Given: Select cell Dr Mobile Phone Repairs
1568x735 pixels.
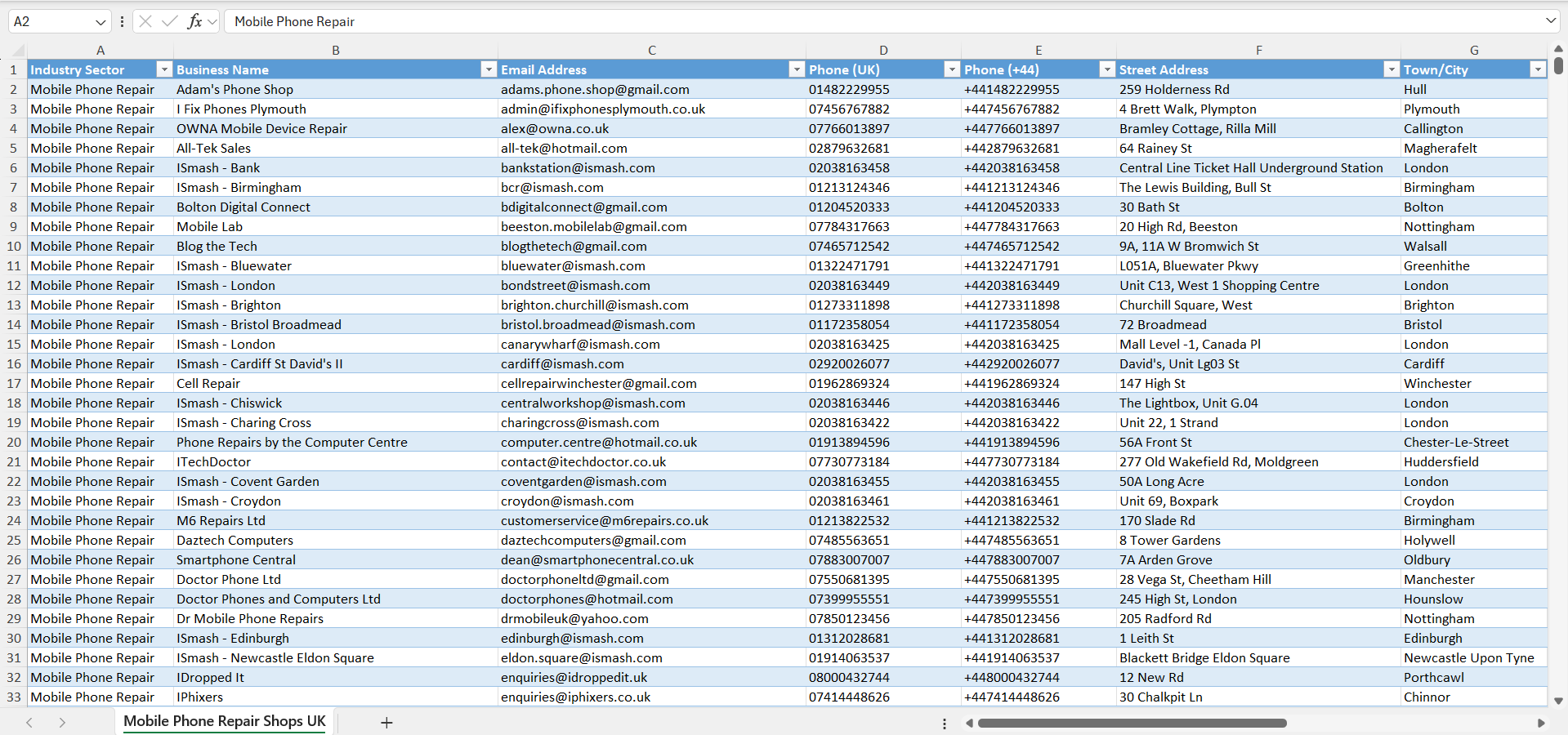Looking at the screenshot, I should (x=336, y=618).
